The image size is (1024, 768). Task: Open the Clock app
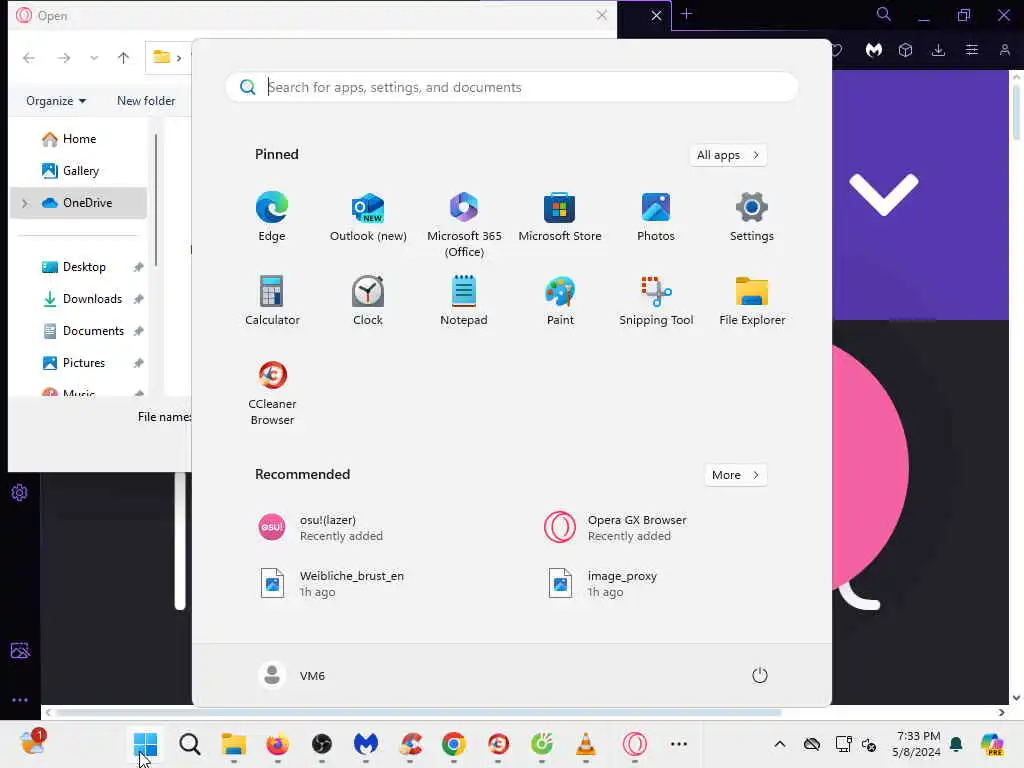coord(368,300)
